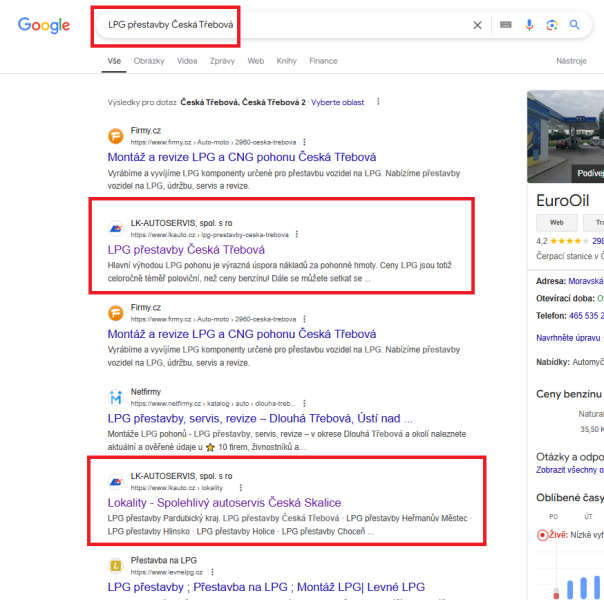Open three-dot menu of lpg-prestavby-ceska-trebova result
Viewport: 604px width, 600px height.
point(297,234)
